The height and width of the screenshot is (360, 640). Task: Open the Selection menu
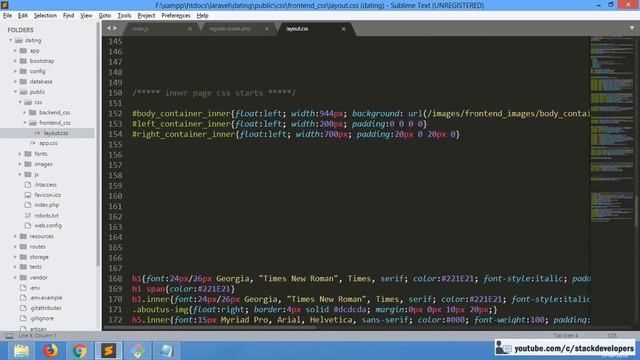[x=45, y=16]
